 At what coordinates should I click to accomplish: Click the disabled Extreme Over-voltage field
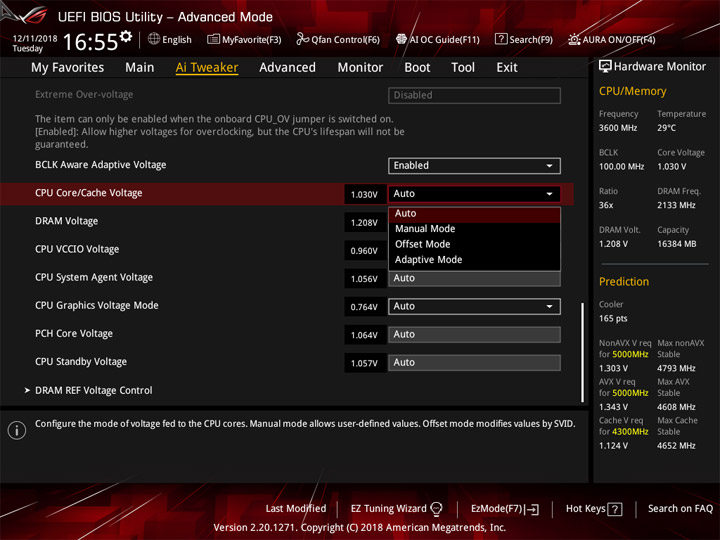click(x=474, y=96)
